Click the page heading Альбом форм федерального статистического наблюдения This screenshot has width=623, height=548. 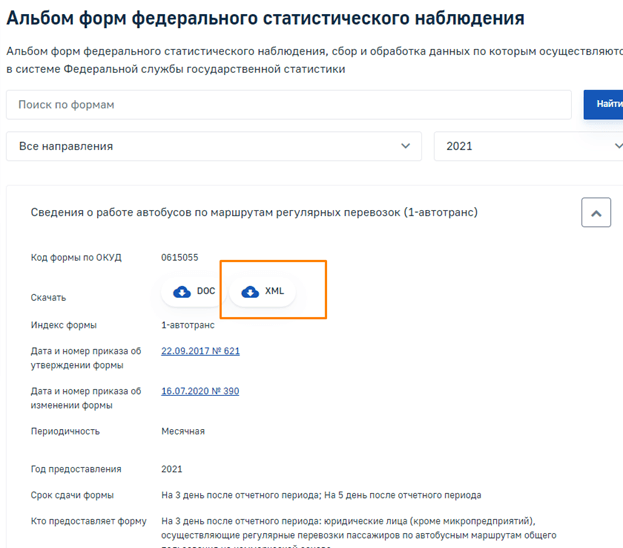tap(265, 18)
